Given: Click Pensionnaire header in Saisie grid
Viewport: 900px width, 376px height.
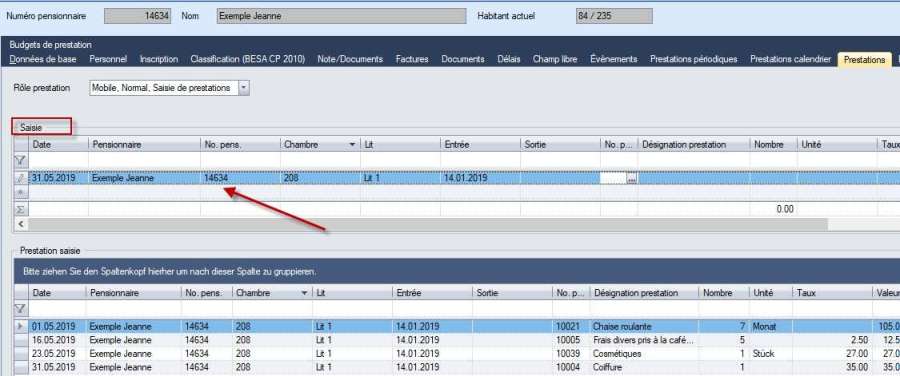Looking at the screenshot, I should point(144,145).
